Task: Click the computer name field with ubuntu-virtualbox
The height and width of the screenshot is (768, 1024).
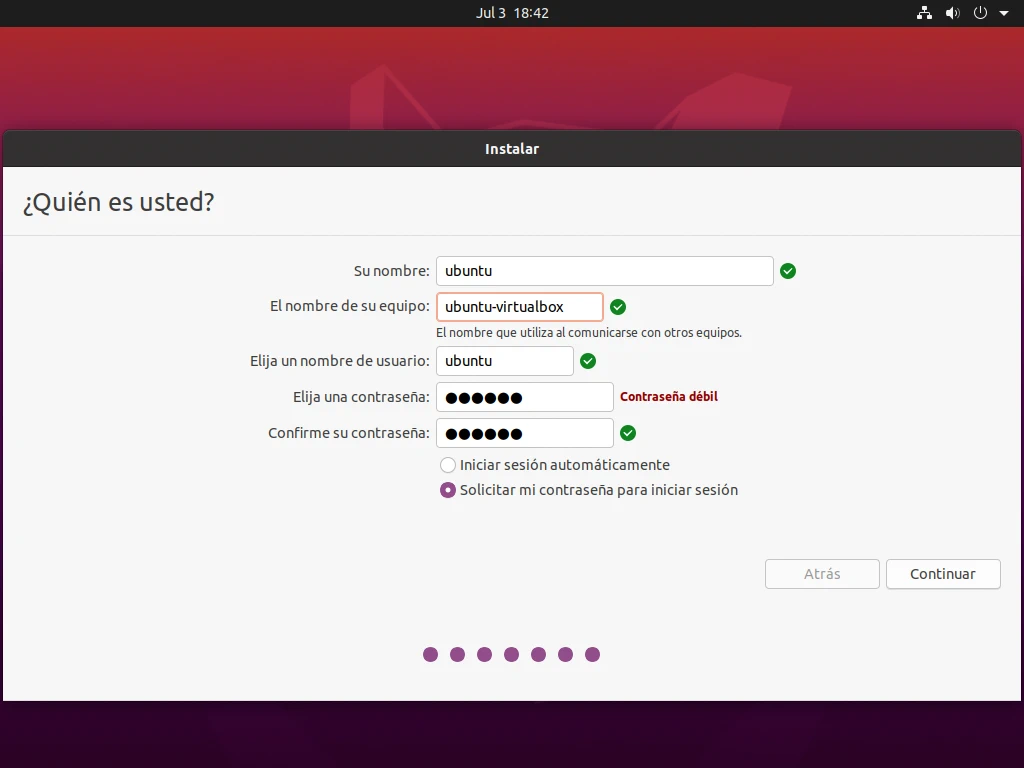Action: [x=519, y=307]
